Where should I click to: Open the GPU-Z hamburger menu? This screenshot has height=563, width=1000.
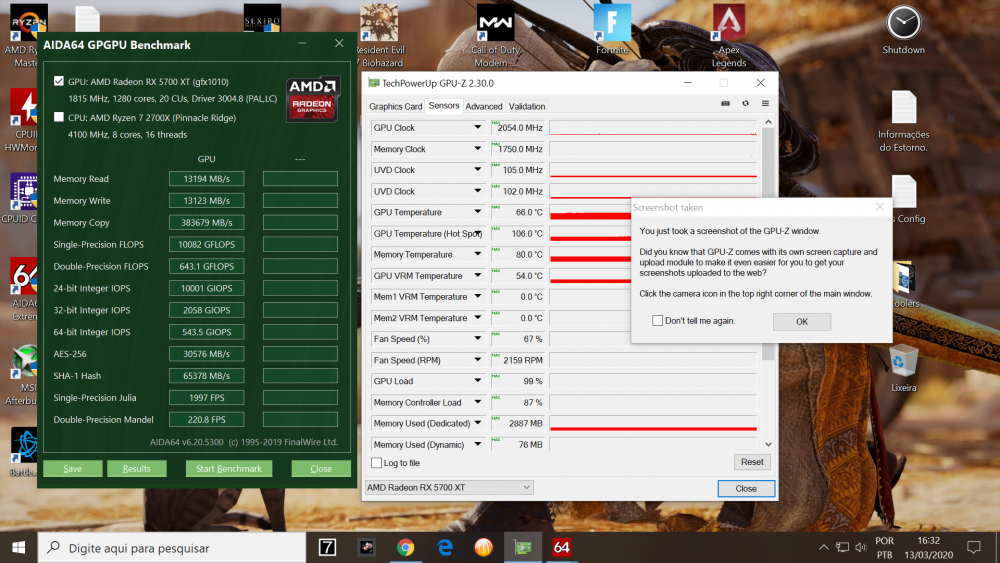coord(764,104)
